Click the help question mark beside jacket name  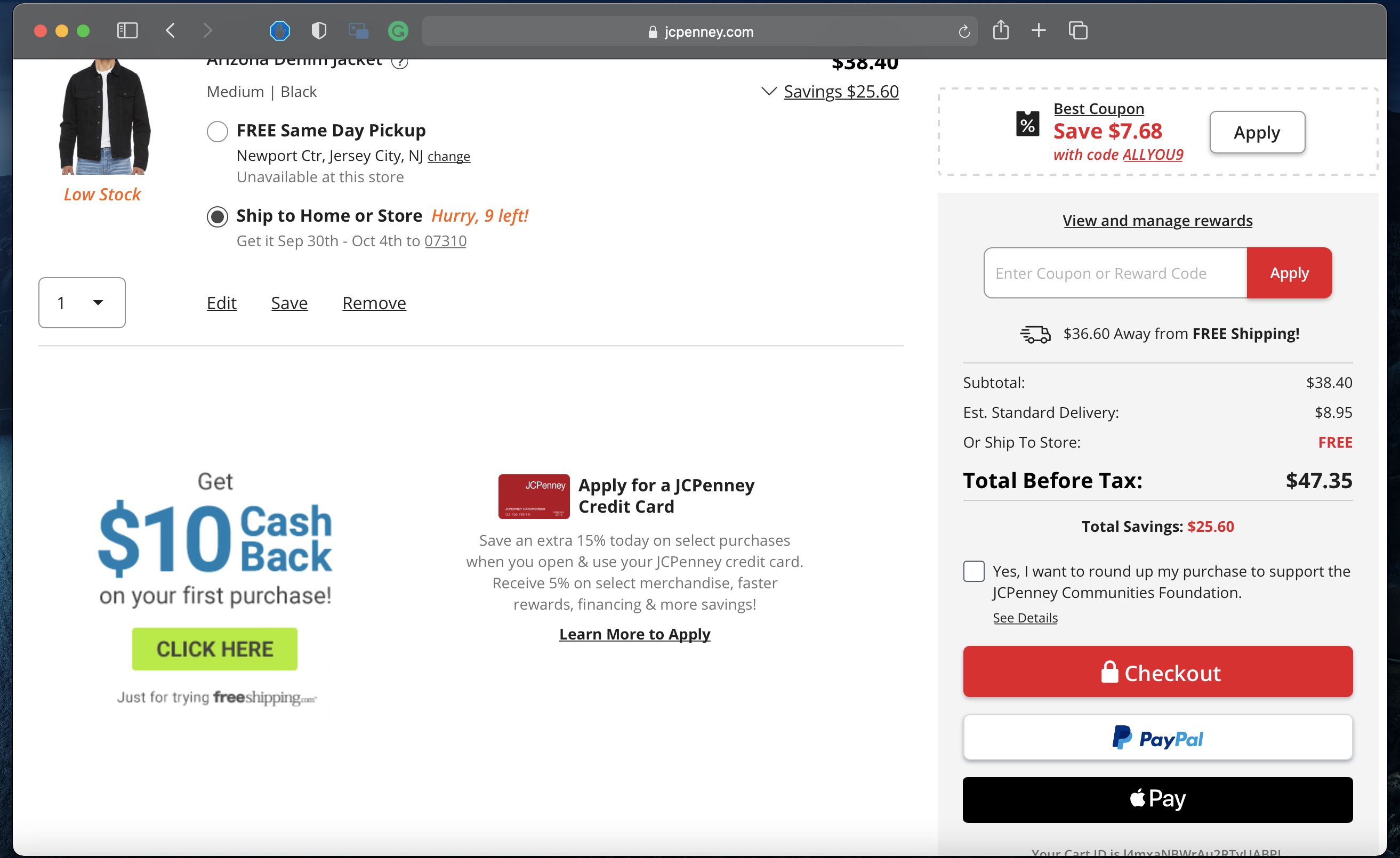[x=399, y=61]
